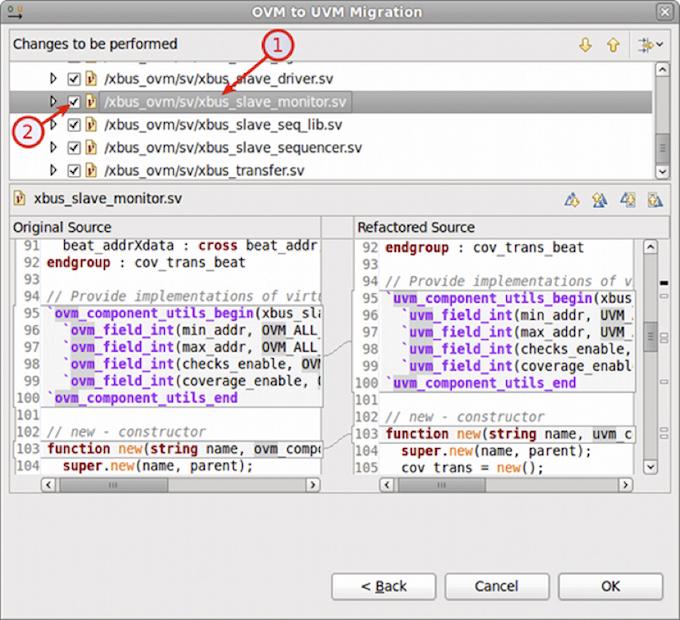This screenshot has height=620, width=680.
Task: Click the third compare viewer toolbar icon
Action: tap(628, 199)
